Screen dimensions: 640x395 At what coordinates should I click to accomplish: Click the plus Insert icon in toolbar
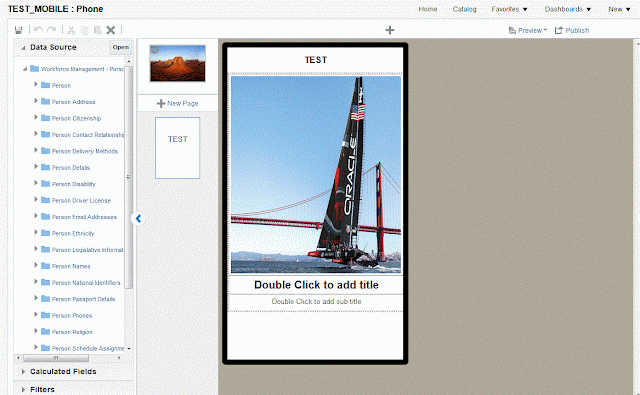390,30
